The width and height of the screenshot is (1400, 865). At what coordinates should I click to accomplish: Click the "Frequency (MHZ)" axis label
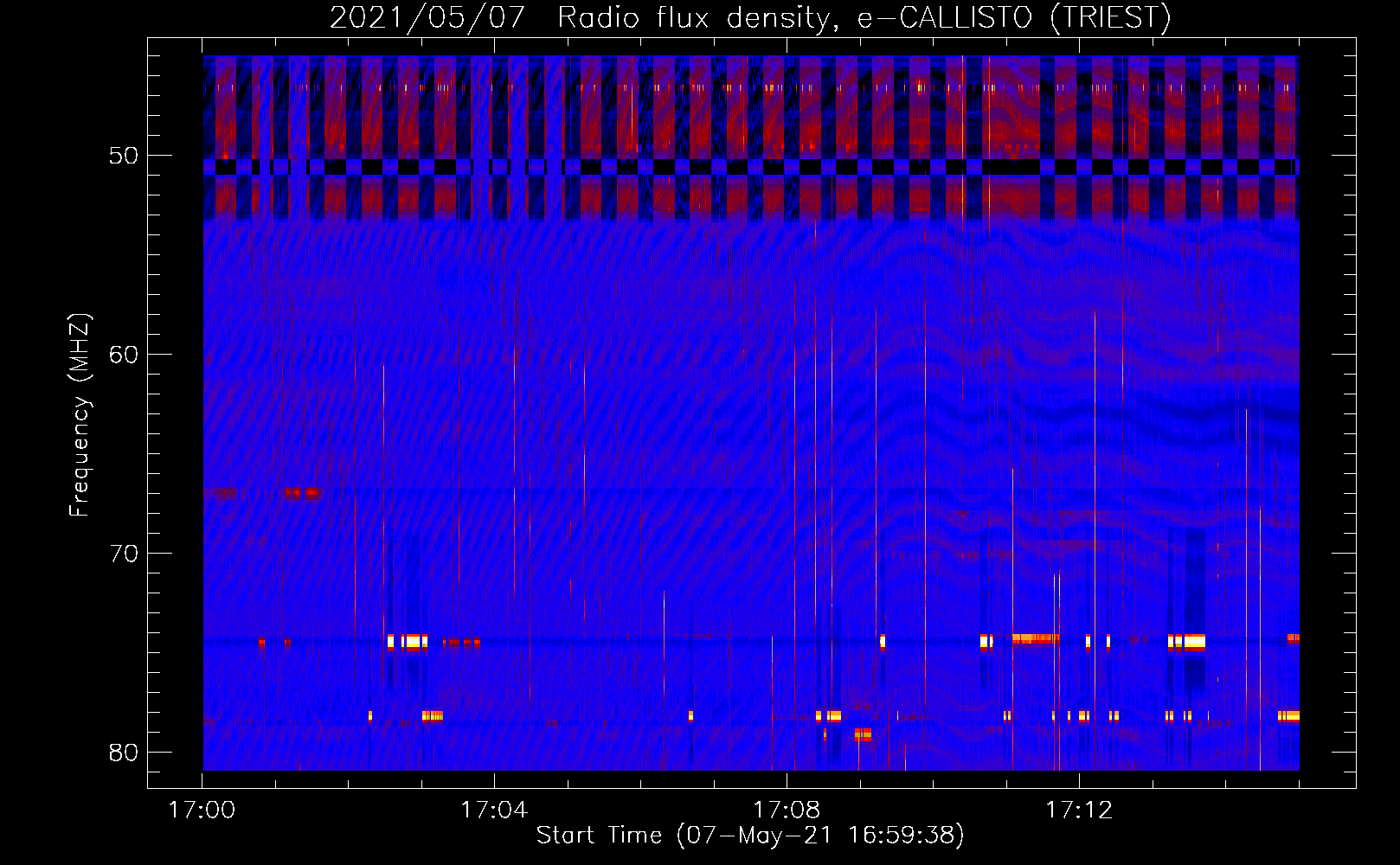click(x=79, y=415)
